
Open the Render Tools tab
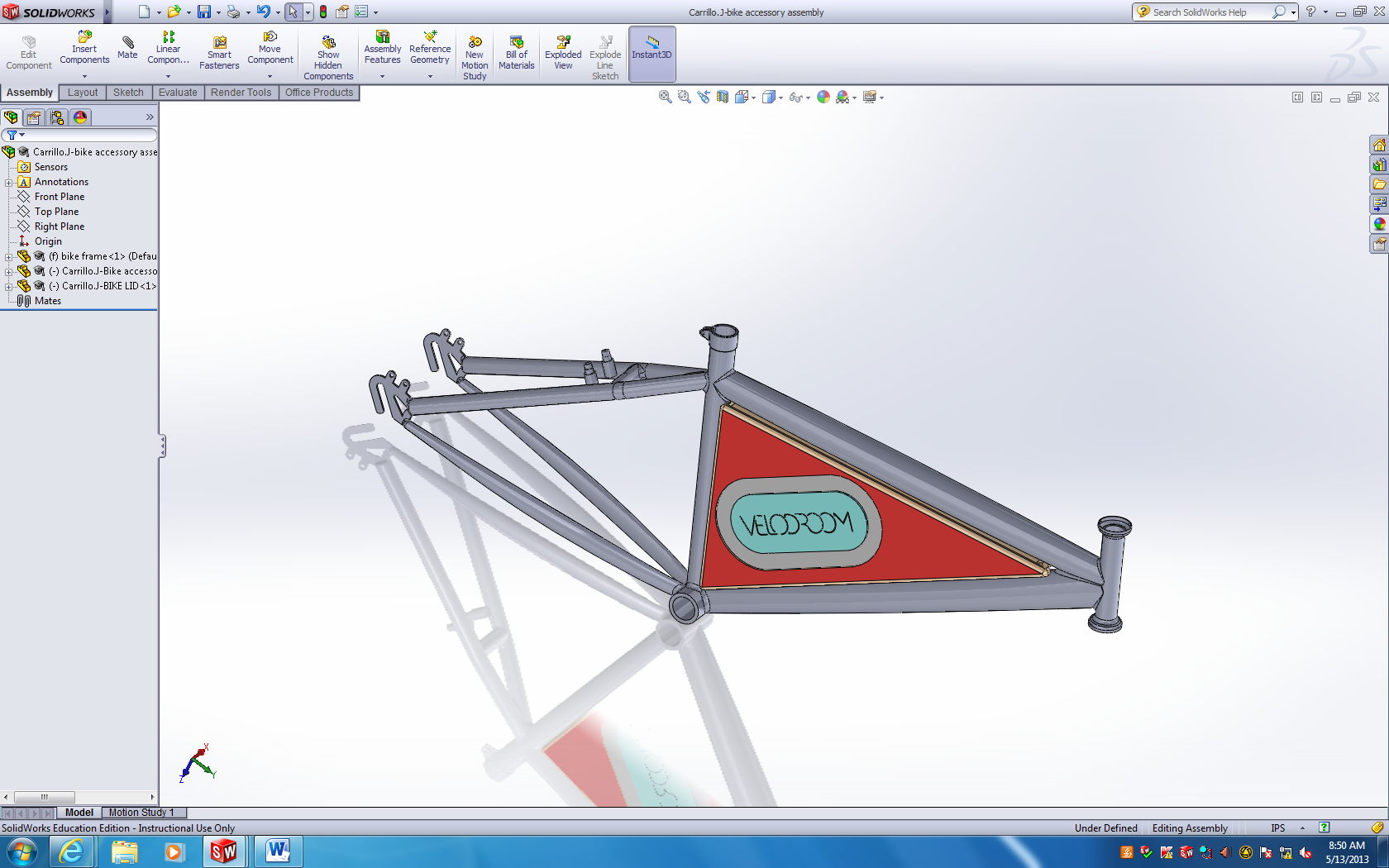pyautogui.click(x=241, y=93)
